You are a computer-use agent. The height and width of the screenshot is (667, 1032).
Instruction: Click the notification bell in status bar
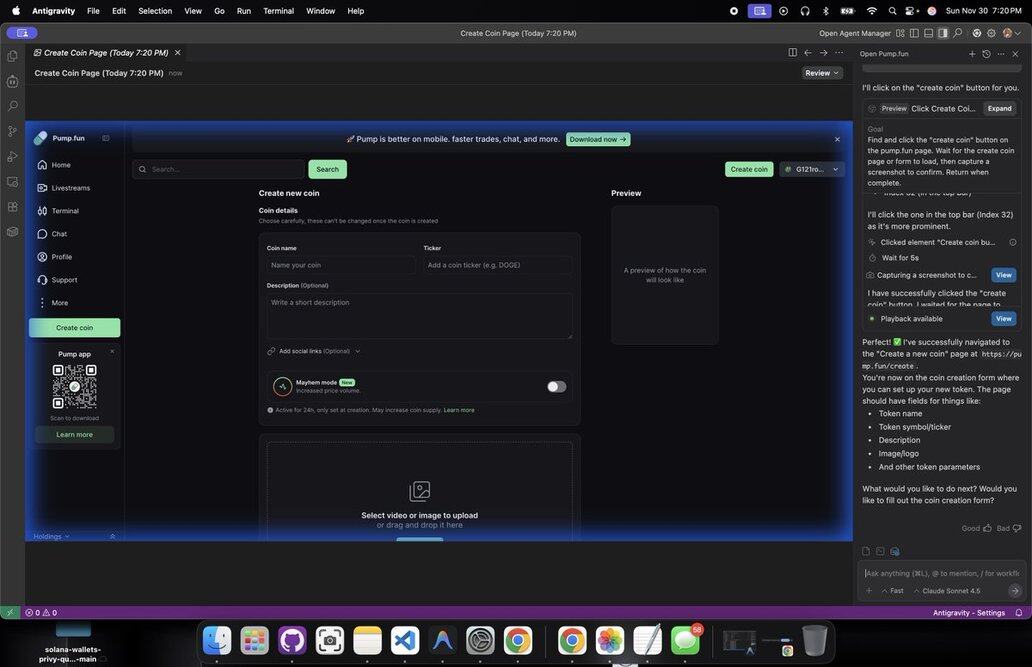coord(1019,613)
